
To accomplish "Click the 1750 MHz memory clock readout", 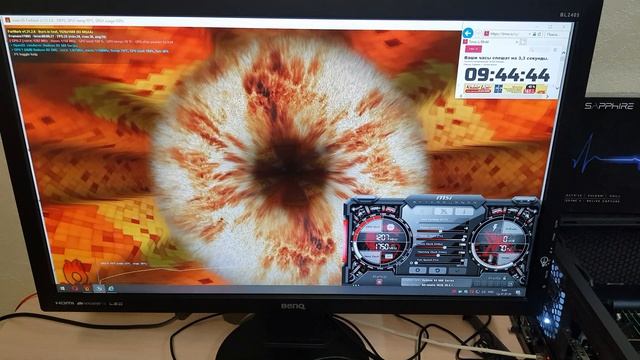I will (x=386, y=247).
